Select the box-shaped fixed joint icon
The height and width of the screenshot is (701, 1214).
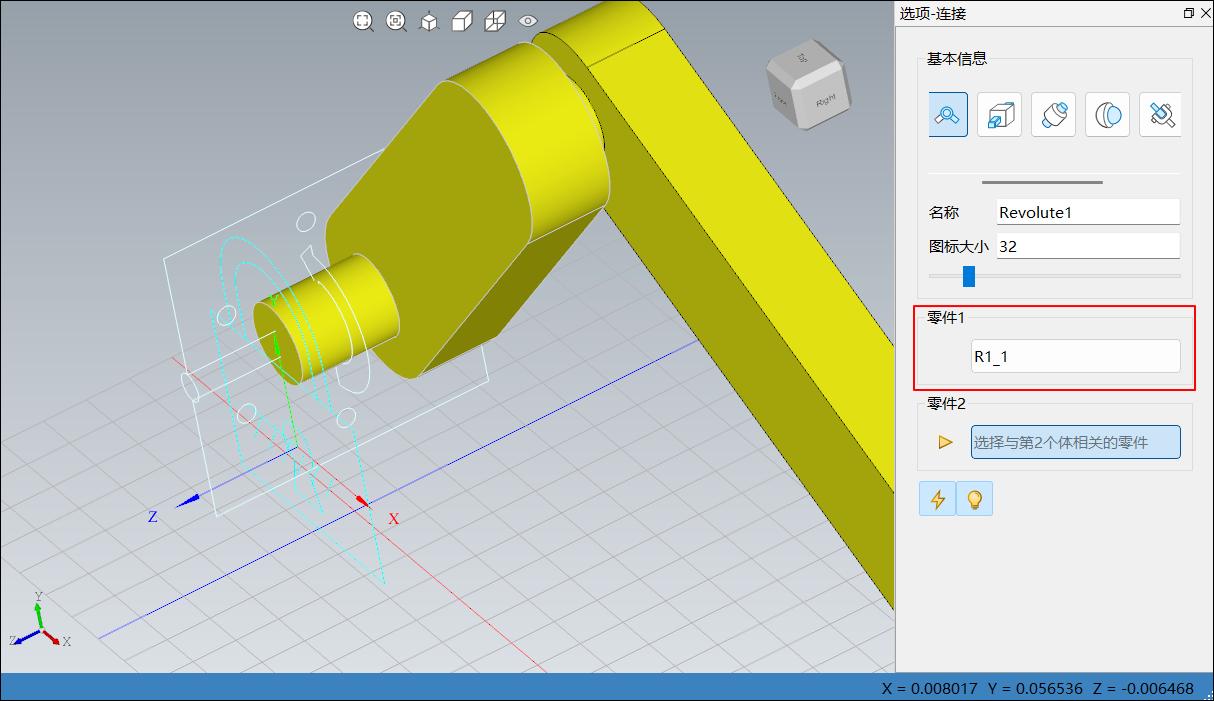coord(1000,115)
